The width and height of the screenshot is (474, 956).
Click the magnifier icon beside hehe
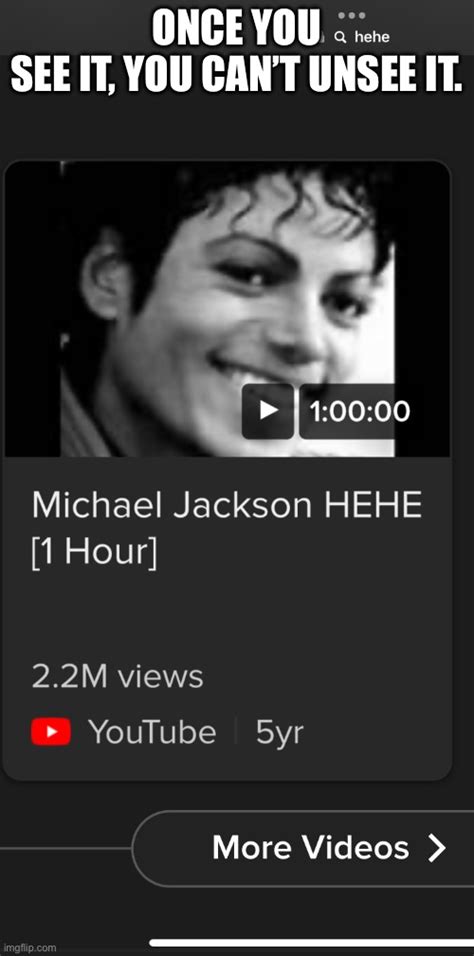pyautogui.click(x=342, y=38)
